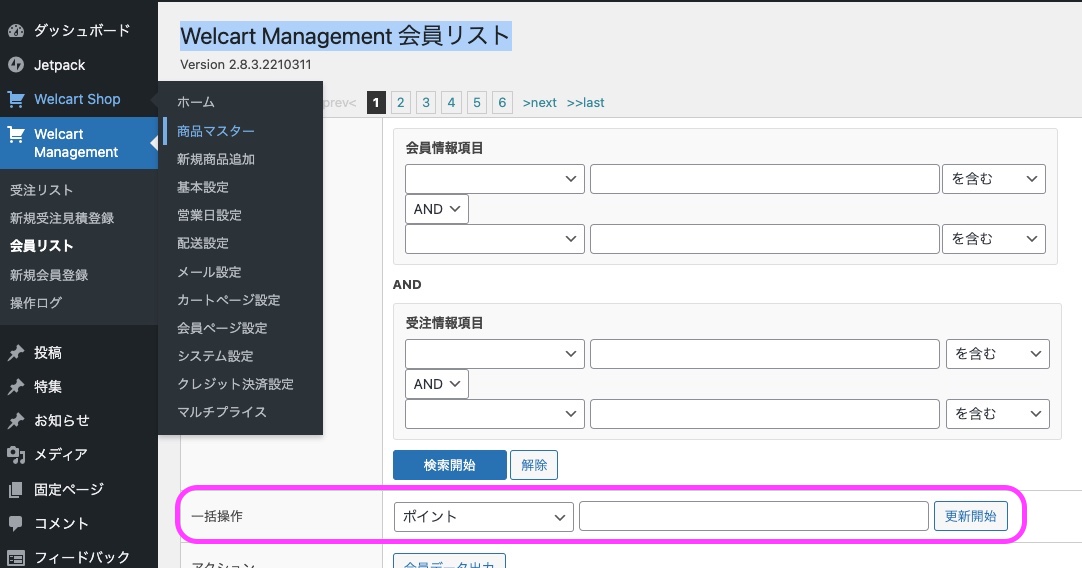This screenshot has height=568, width=1082.
Task: Open the コメント menu
Action: point(61,523)
